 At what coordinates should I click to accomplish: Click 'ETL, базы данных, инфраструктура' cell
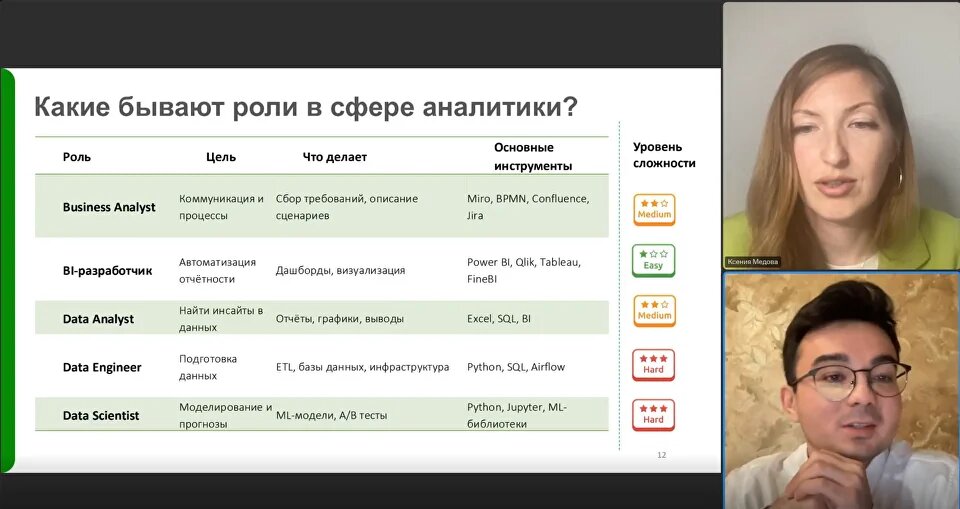pyautogui.click(x=362, y=367)
